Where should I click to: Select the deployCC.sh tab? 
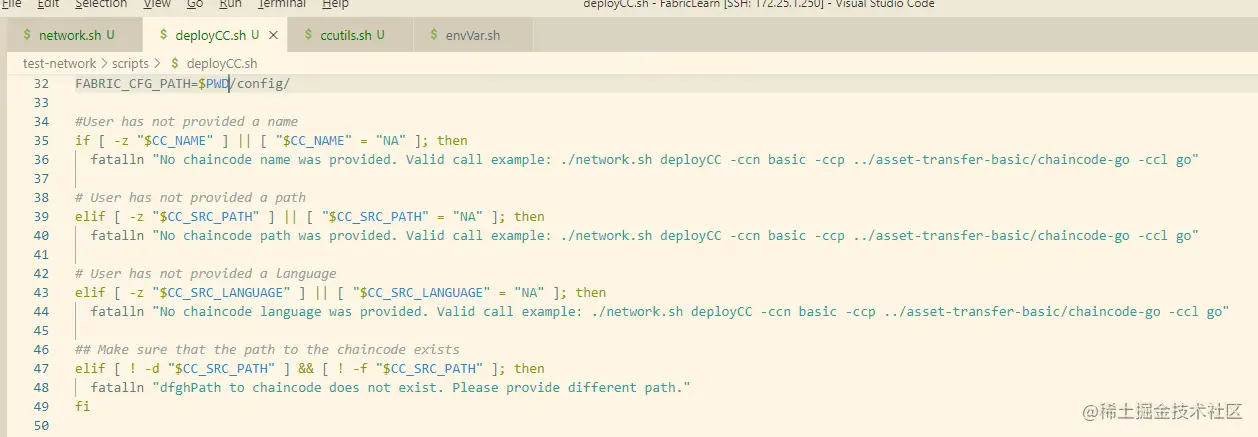click(216, 35)
